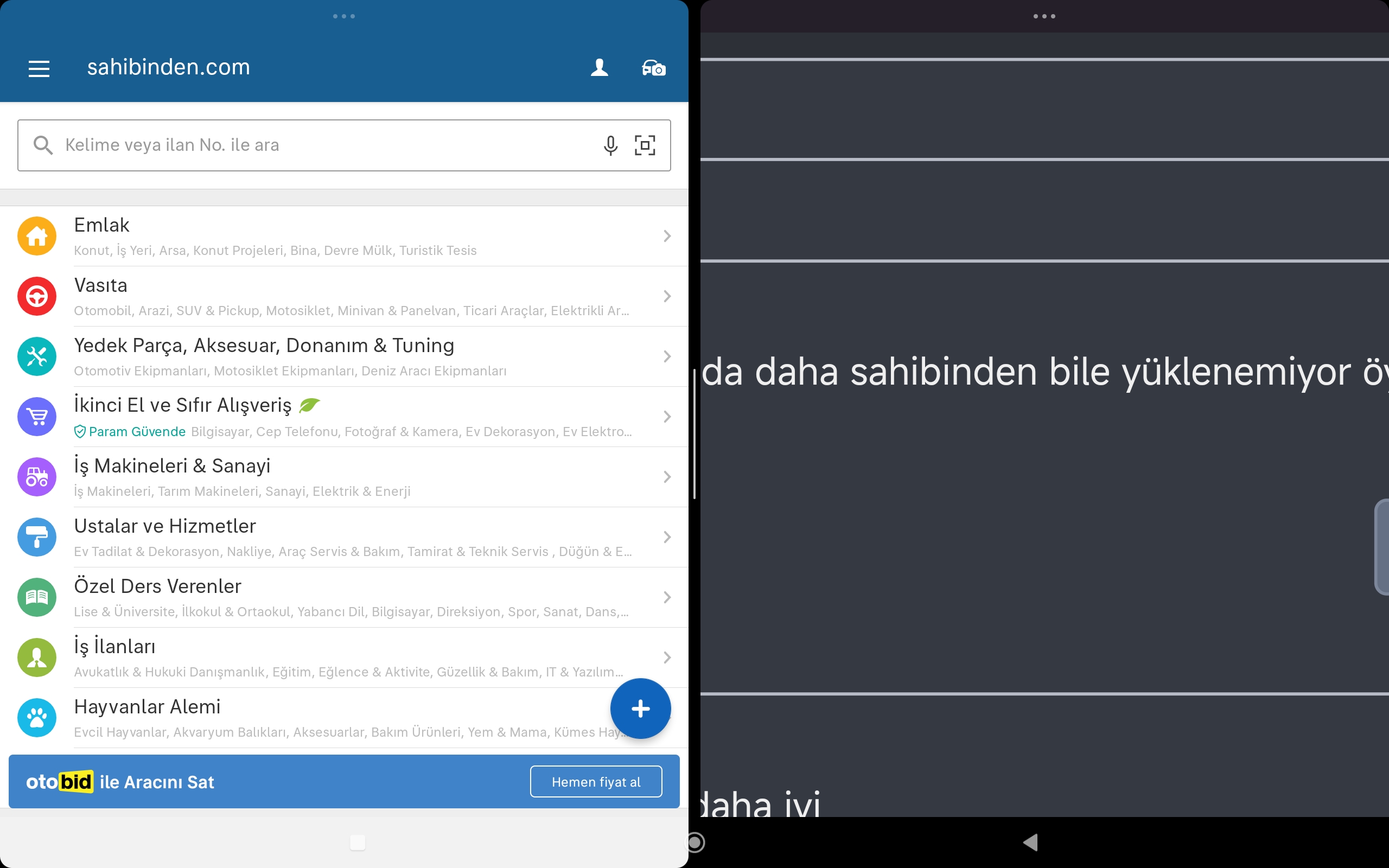This screenshot has height=868, width=1389.
Task: Open İş Makineleri & Sanayi category
Action: click(x=345, y=477)
